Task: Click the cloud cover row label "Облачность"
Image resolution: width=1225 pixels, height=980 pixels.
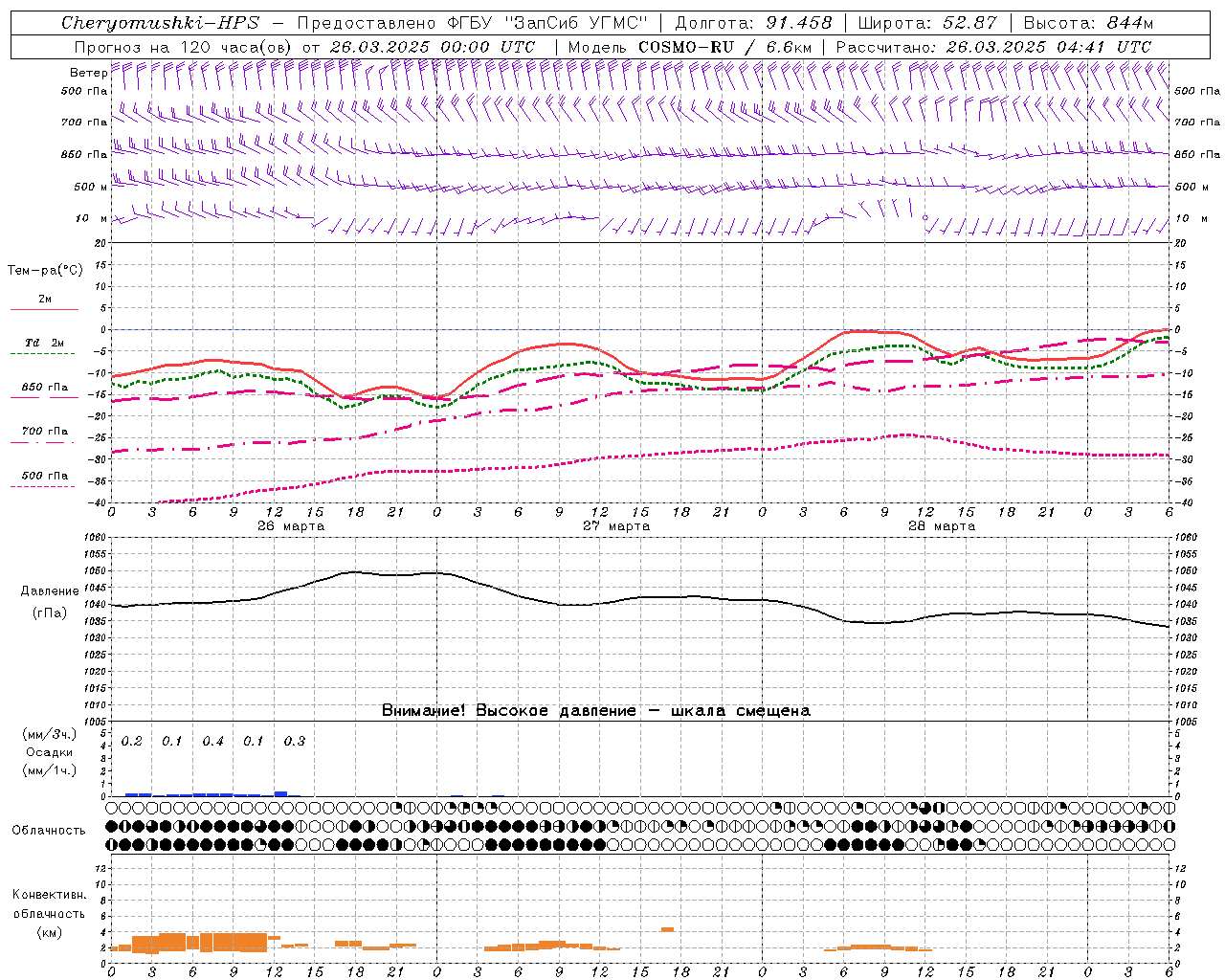Action: [49, 830]
